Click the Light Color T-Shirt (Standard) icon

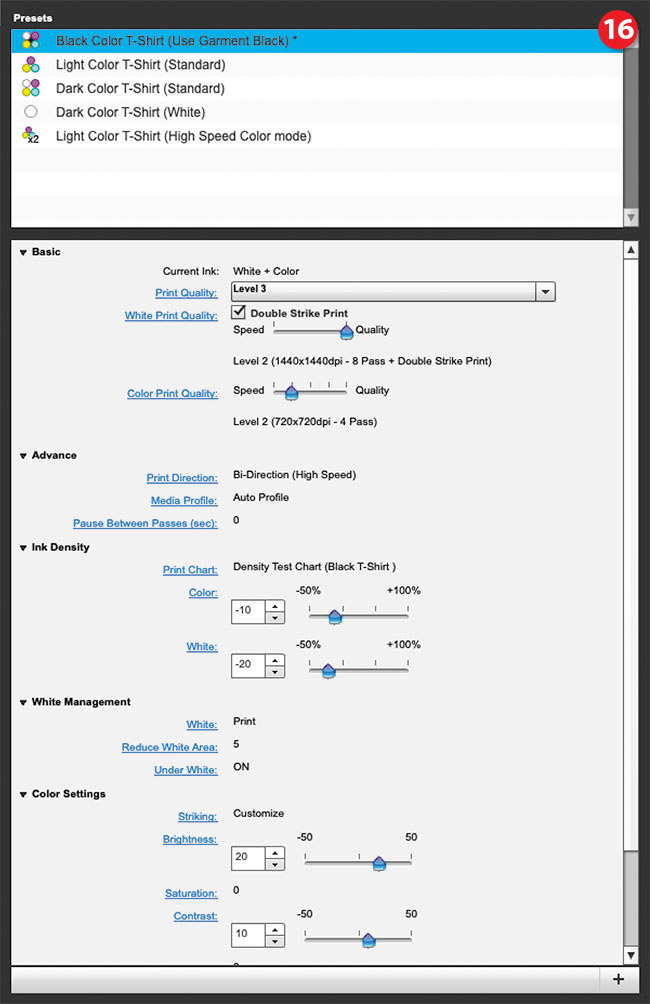30,65
